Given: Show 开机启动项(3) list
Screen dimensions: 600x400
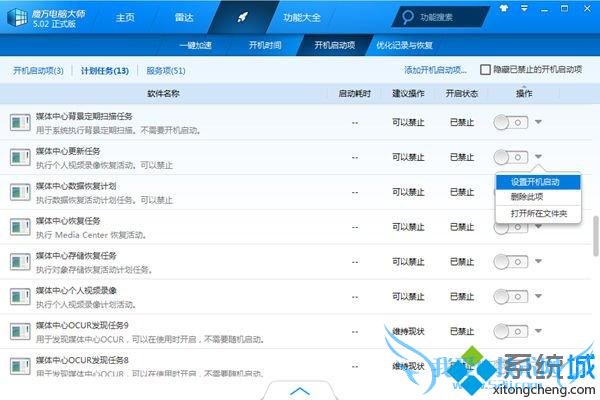Looking at the screenshot, I should (38, 71).
